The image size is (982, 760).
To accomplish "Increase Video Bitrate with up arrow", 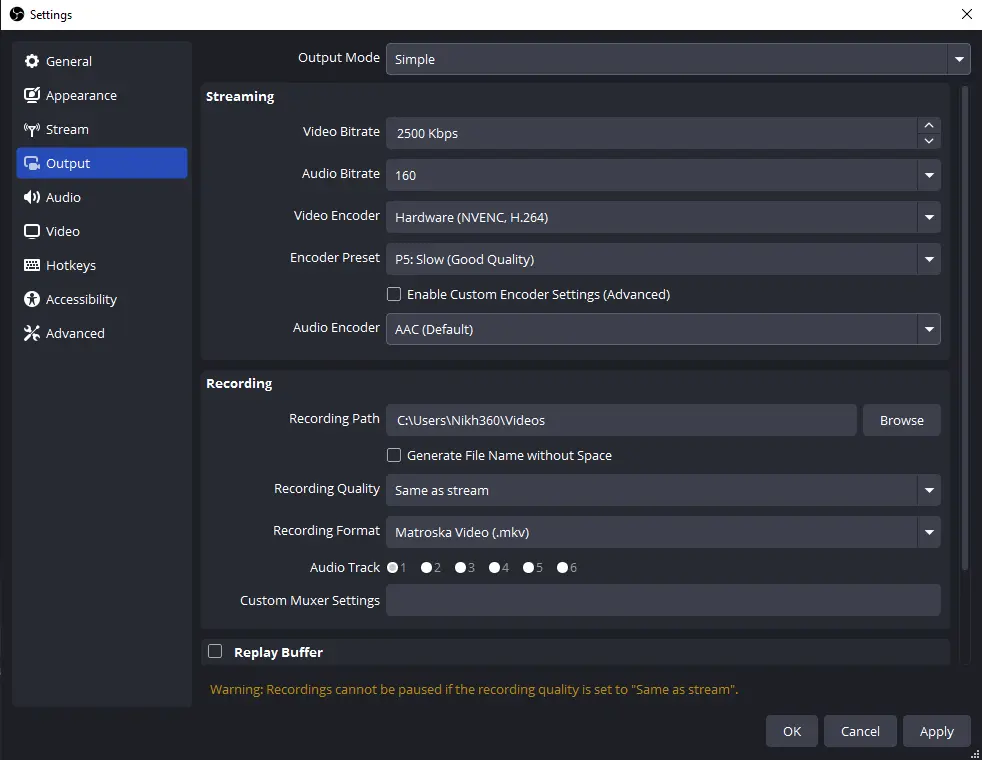I will click(x=929, y=125).
